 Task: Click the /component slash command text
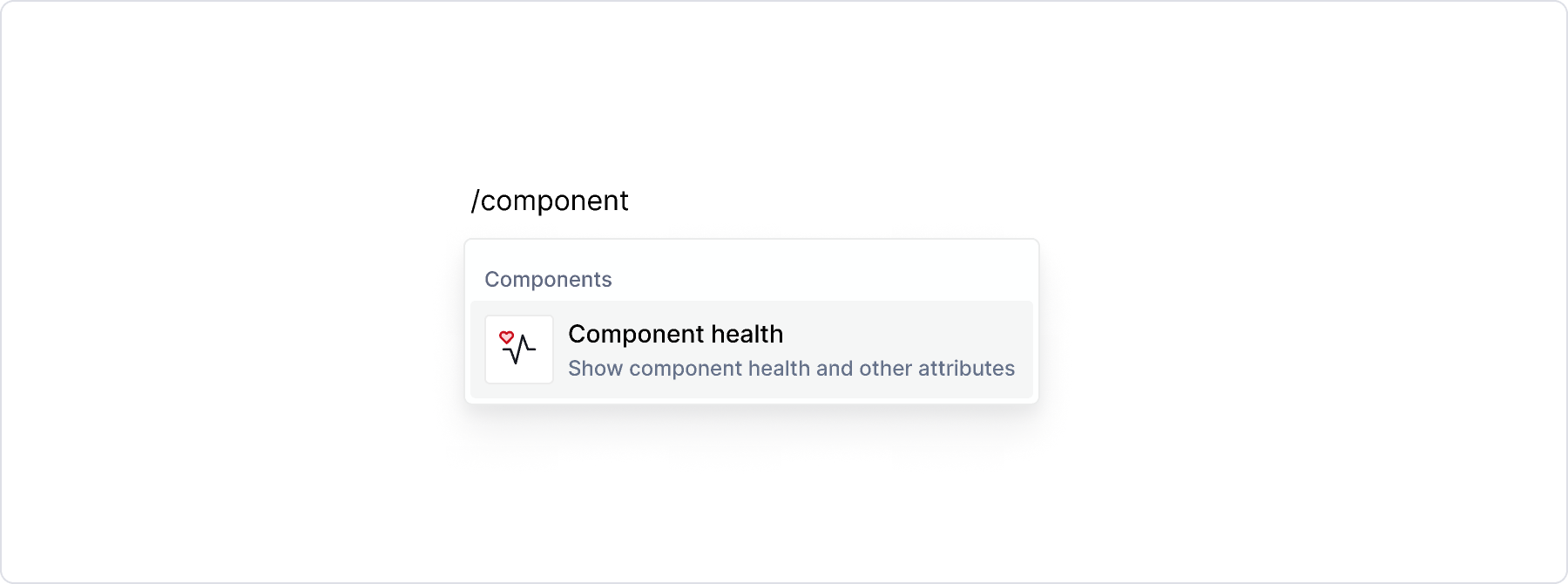[549, 200]
